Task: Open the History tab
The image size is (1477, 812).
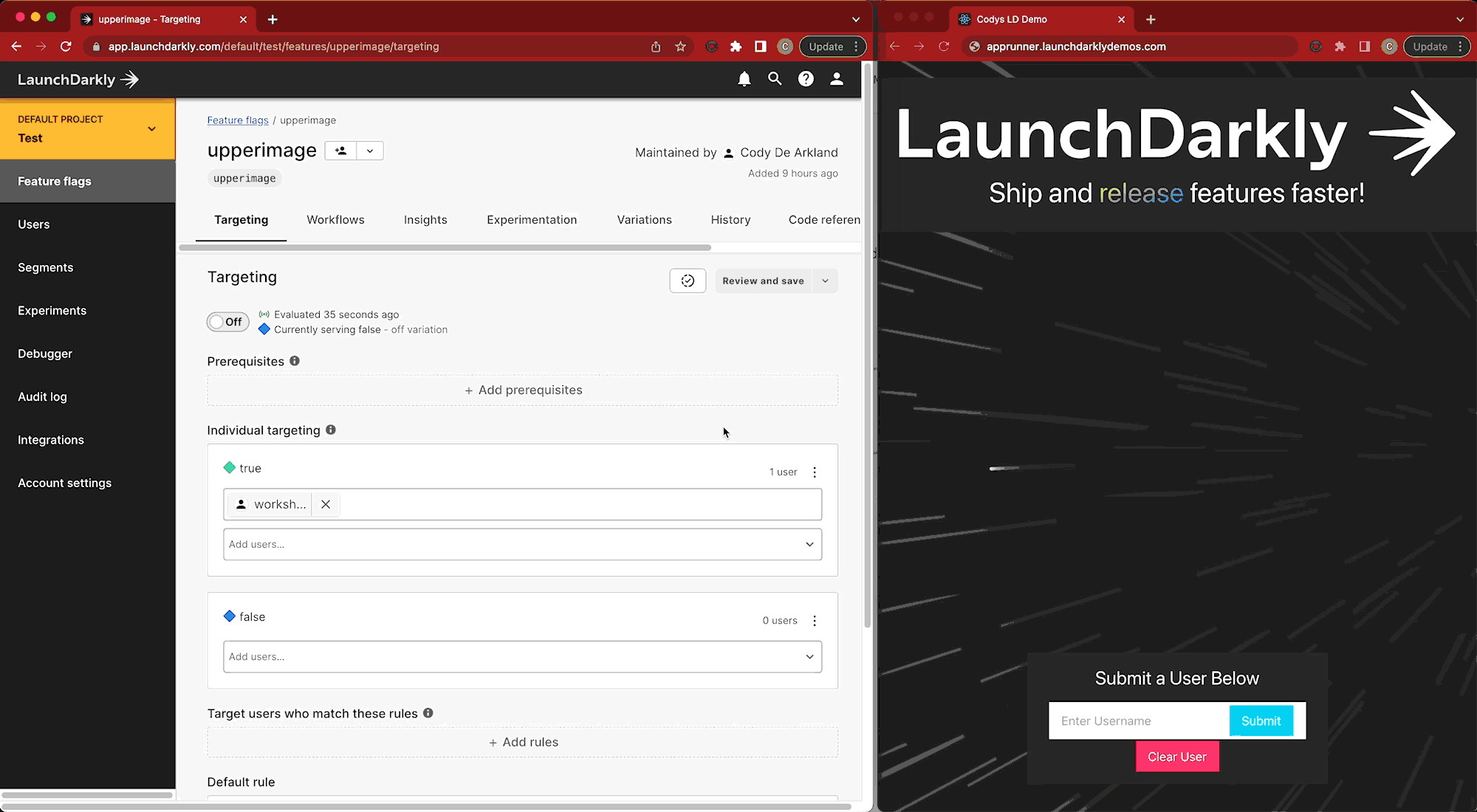Action: tap(730, 219)
